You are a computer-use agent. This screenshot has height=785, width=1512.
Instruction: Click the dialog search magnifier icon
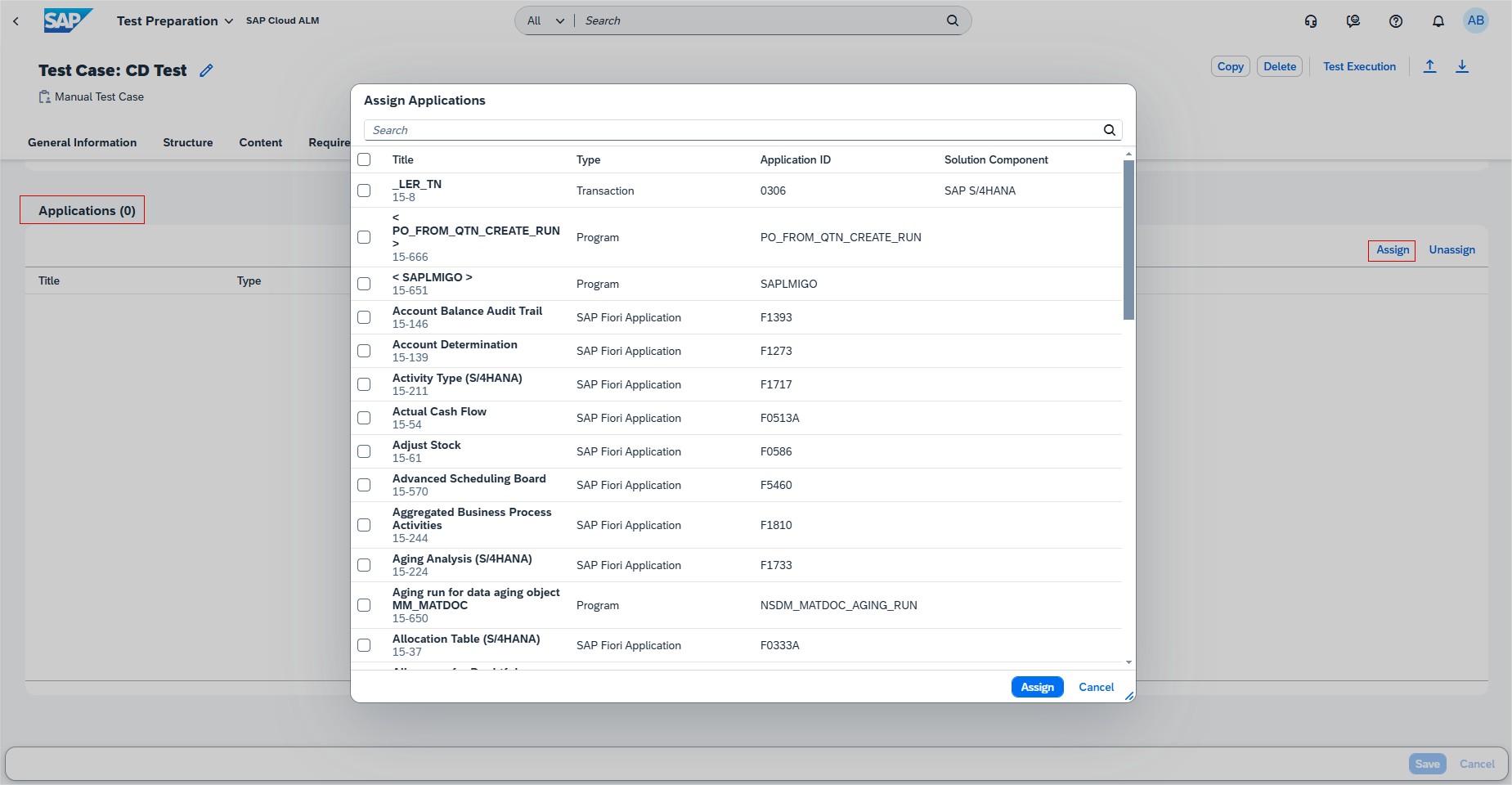pyautogui.click(x=1109, y=130)
